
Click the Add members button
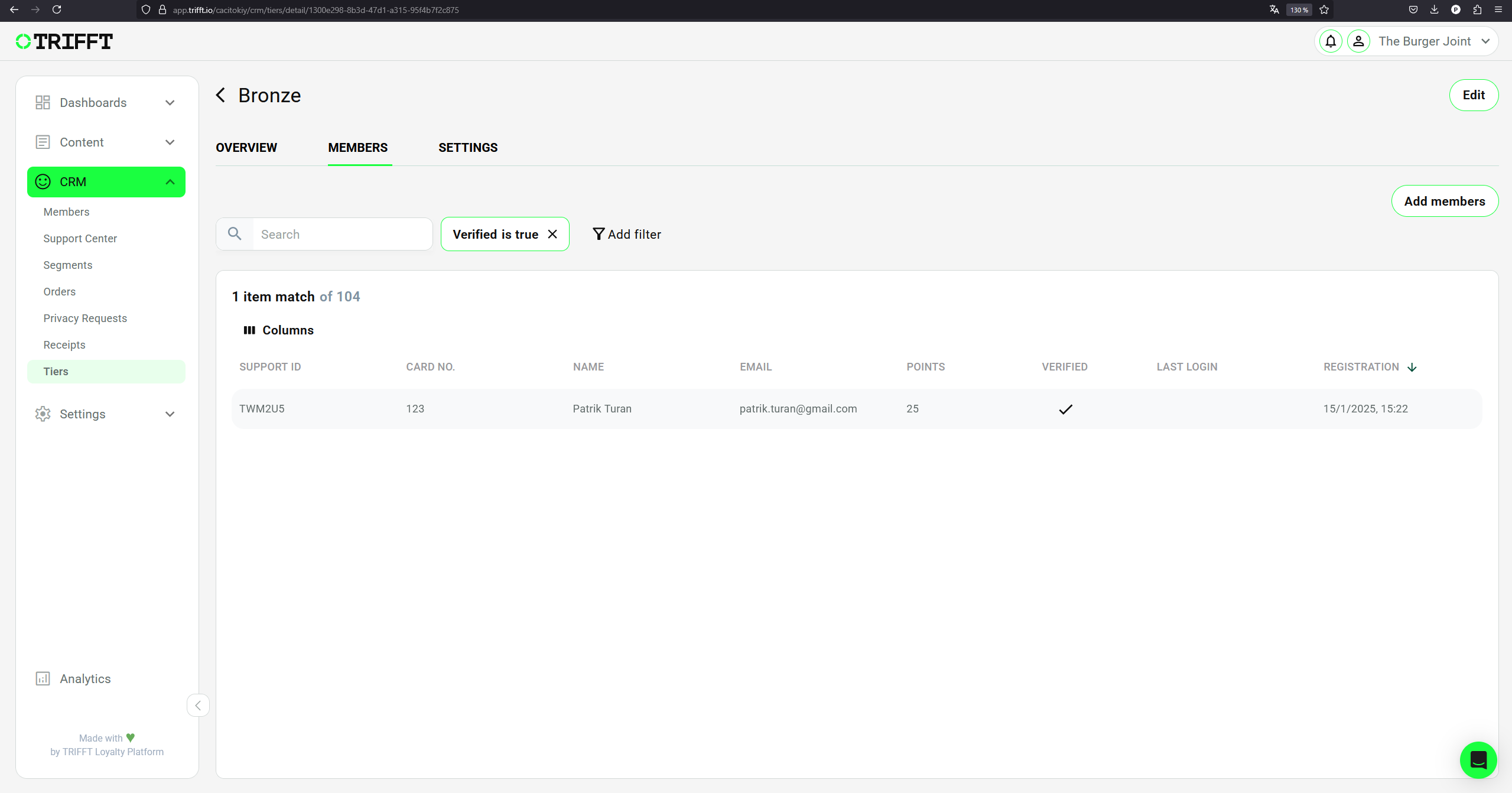click(1443, 201)
